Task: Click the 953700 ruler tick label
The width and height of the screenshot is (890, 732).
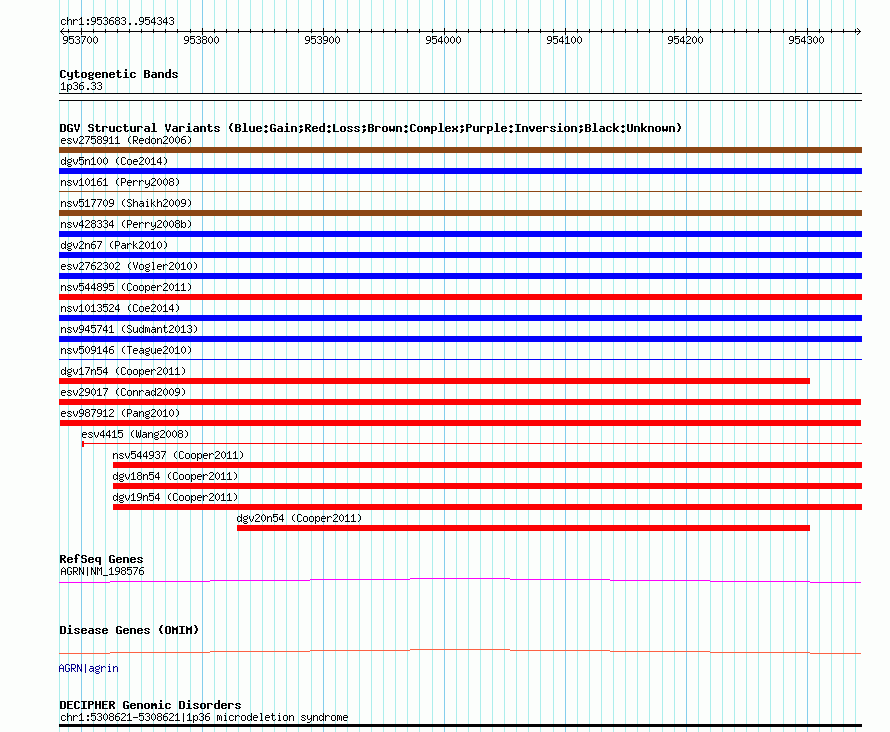Action: coord(80,40)
